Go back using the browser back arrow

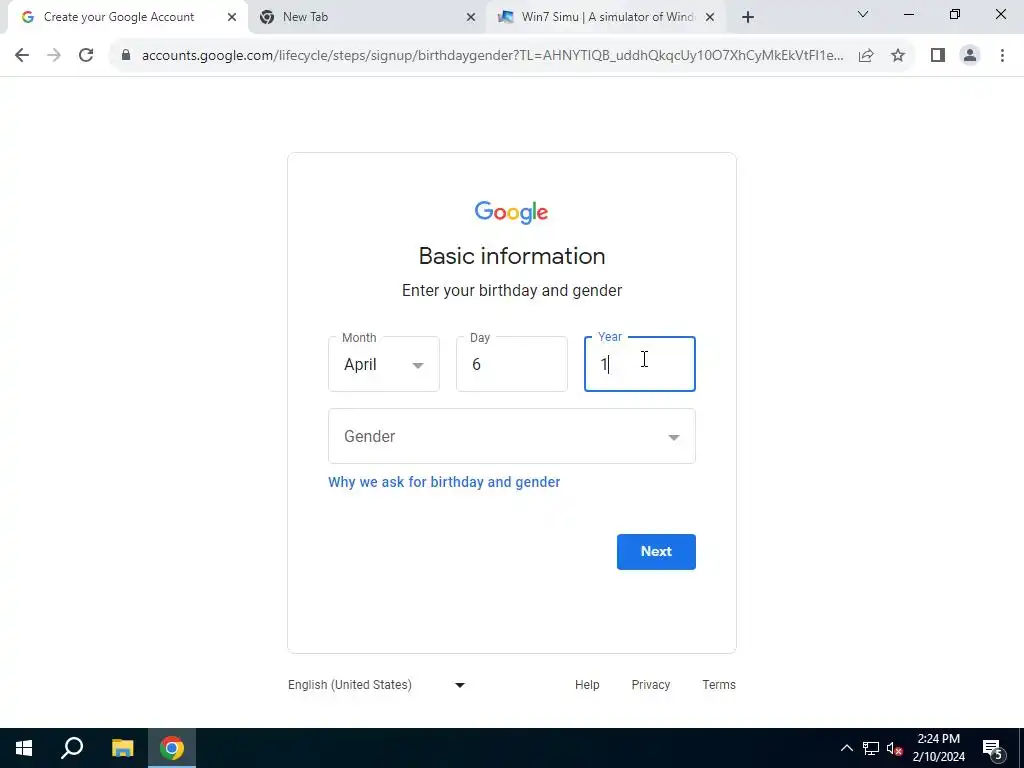[22, 56]
